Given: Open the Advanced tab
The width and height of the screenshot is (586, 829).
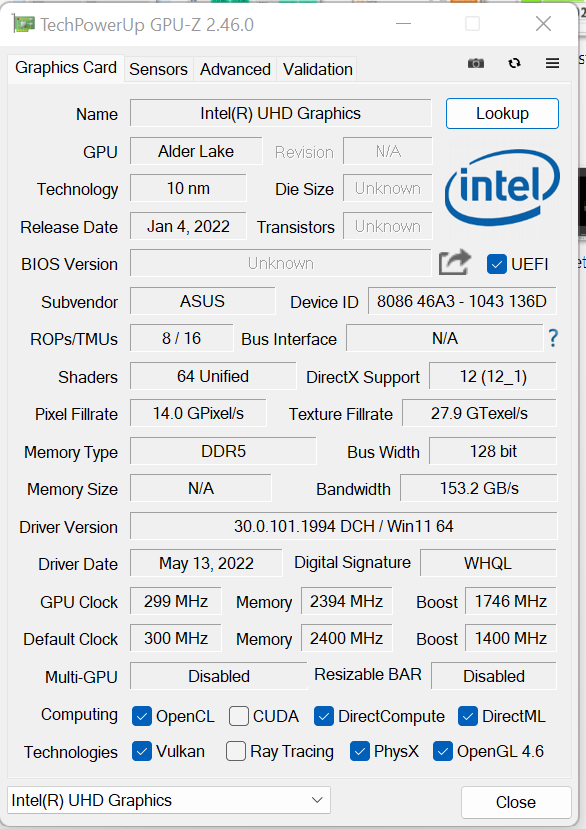Looking at the screenshot, I should (x=235, y=69).
